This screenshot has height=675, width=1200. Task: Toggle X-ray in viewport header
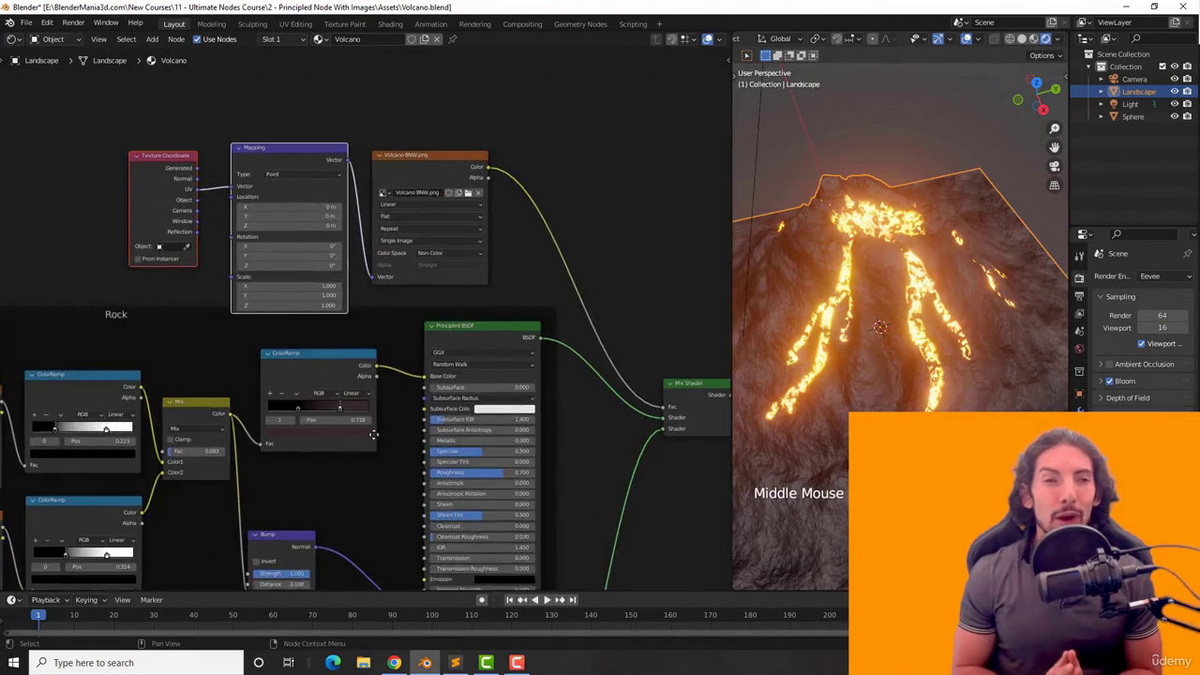tap(993, 39)
